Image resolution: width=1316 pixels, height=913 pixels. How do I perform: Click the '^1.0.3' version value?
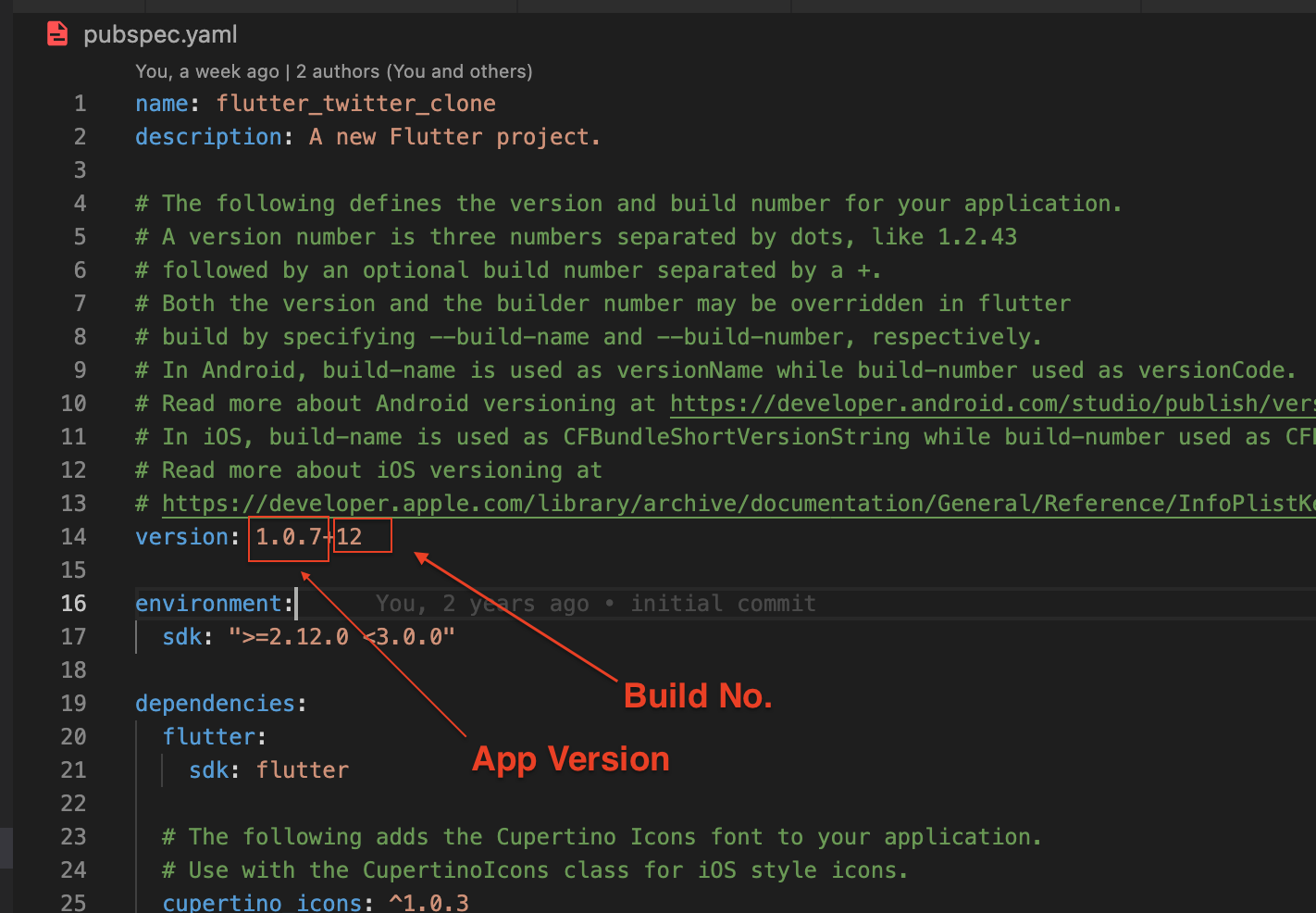click(429, 902)
